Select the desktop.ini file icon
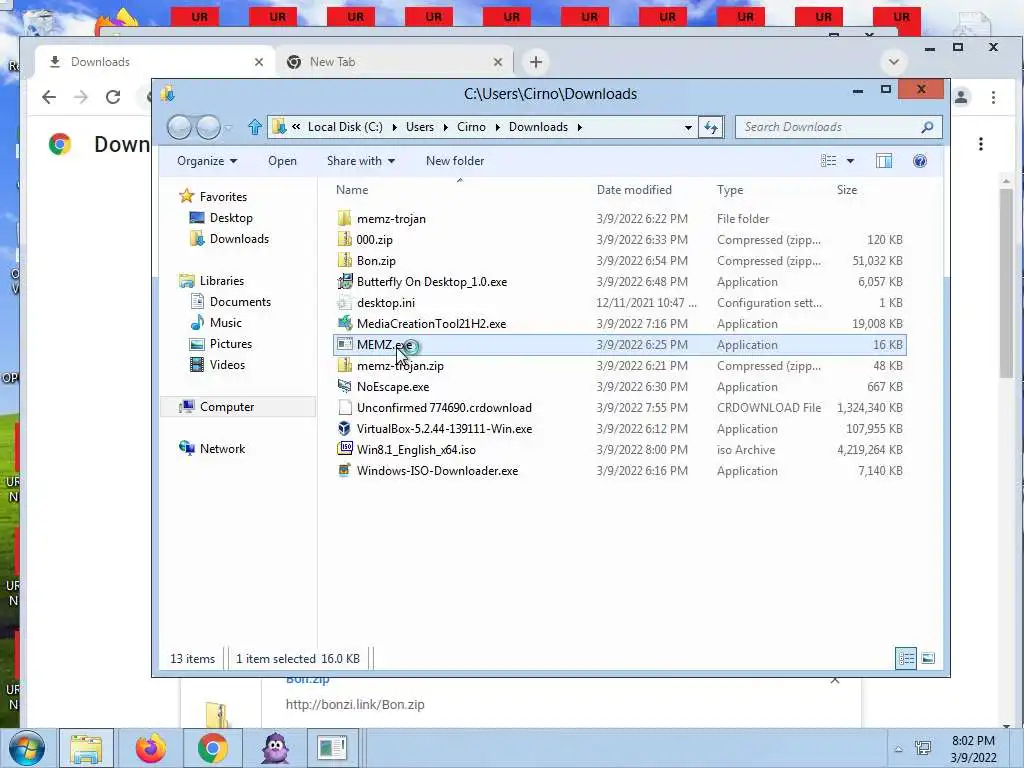The image size is (1024, 768). [x=345, y=302]
